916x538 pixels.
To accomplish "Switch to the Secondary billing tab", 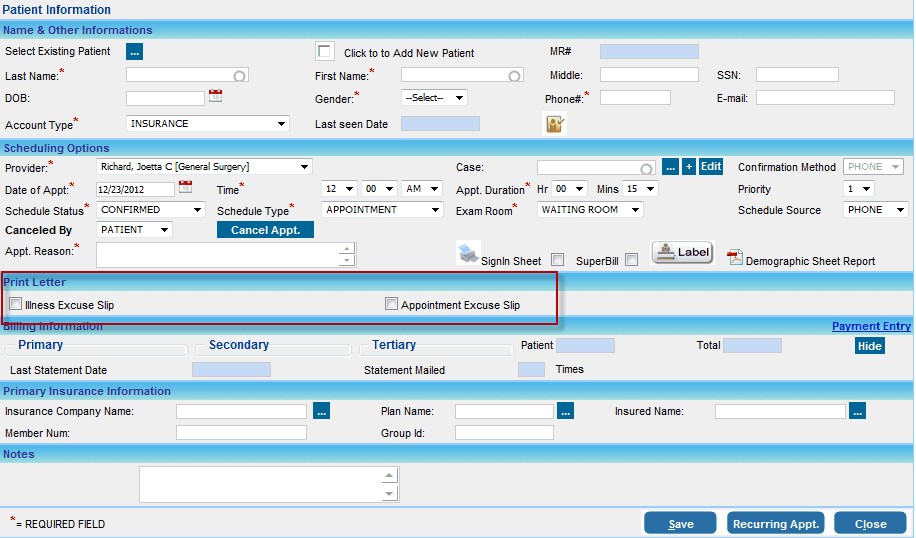I will click(238, 345).
